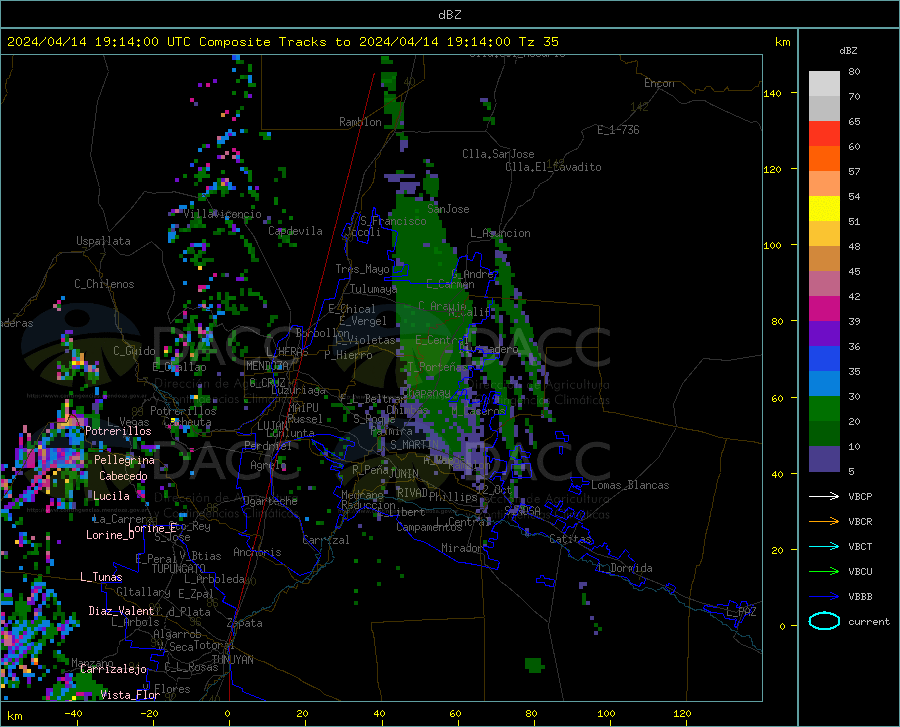Click the 'L_Asuncion' map label
900x727 pixels.
500,233
